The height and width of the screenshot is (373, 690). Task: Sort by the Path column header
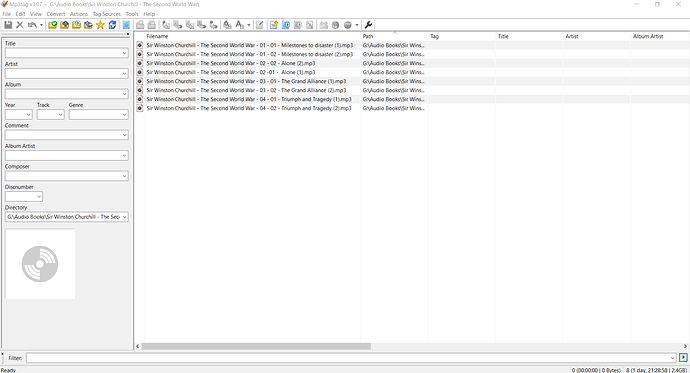(394, 37)
